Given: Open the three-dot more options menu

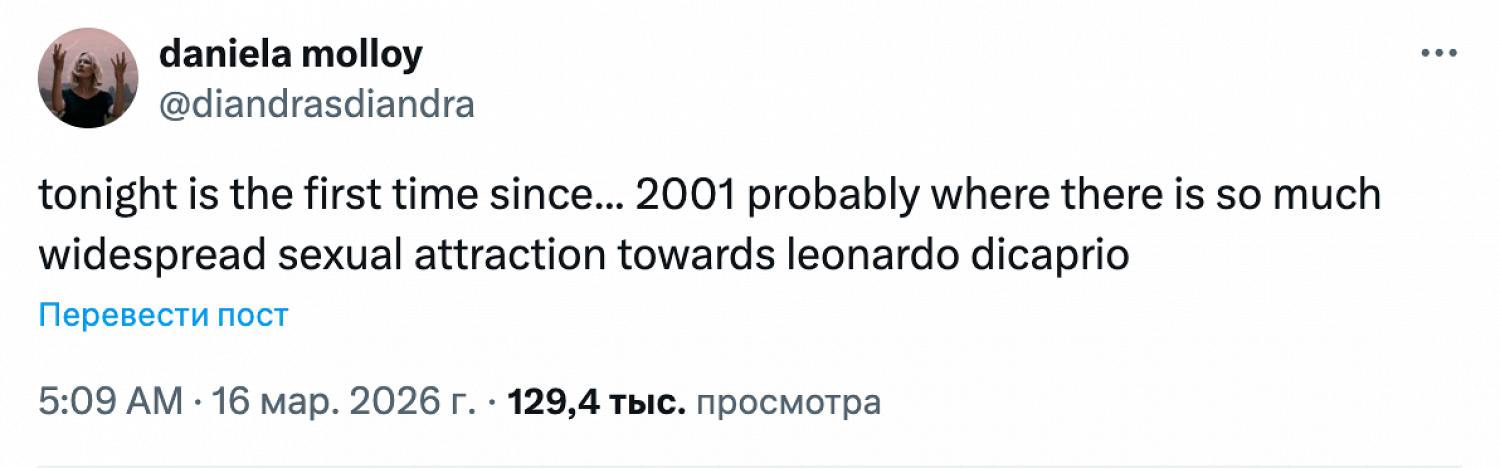Looking at the screenshot, I should pos(1440,54).
